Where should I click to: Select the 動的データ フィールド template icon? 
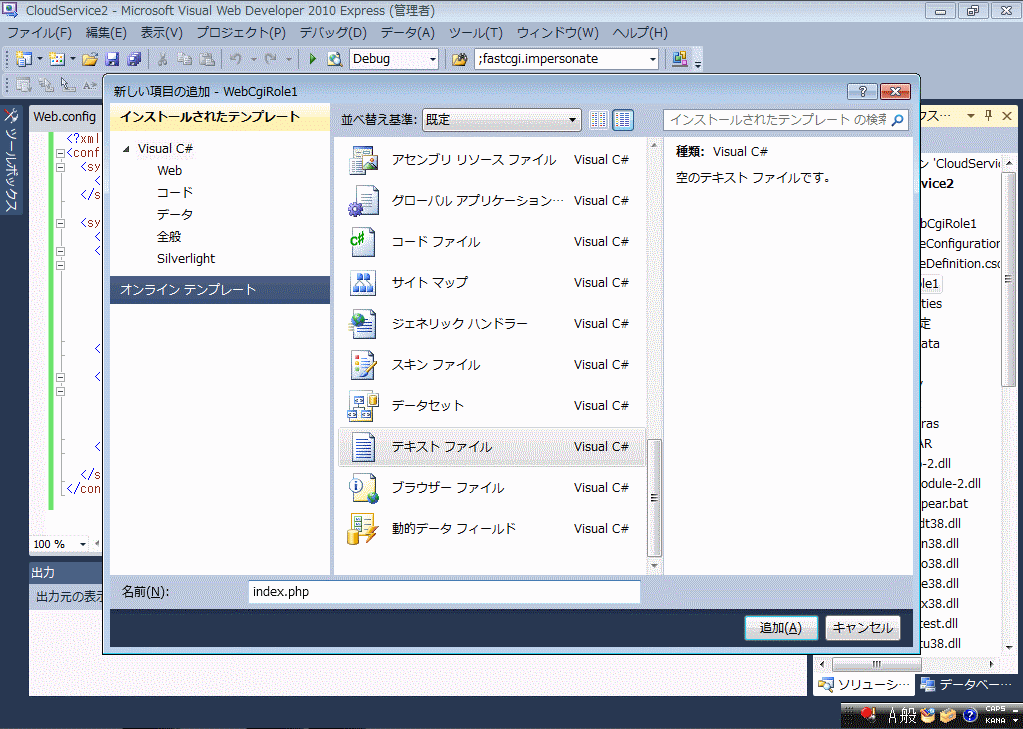tap(363, 529)
